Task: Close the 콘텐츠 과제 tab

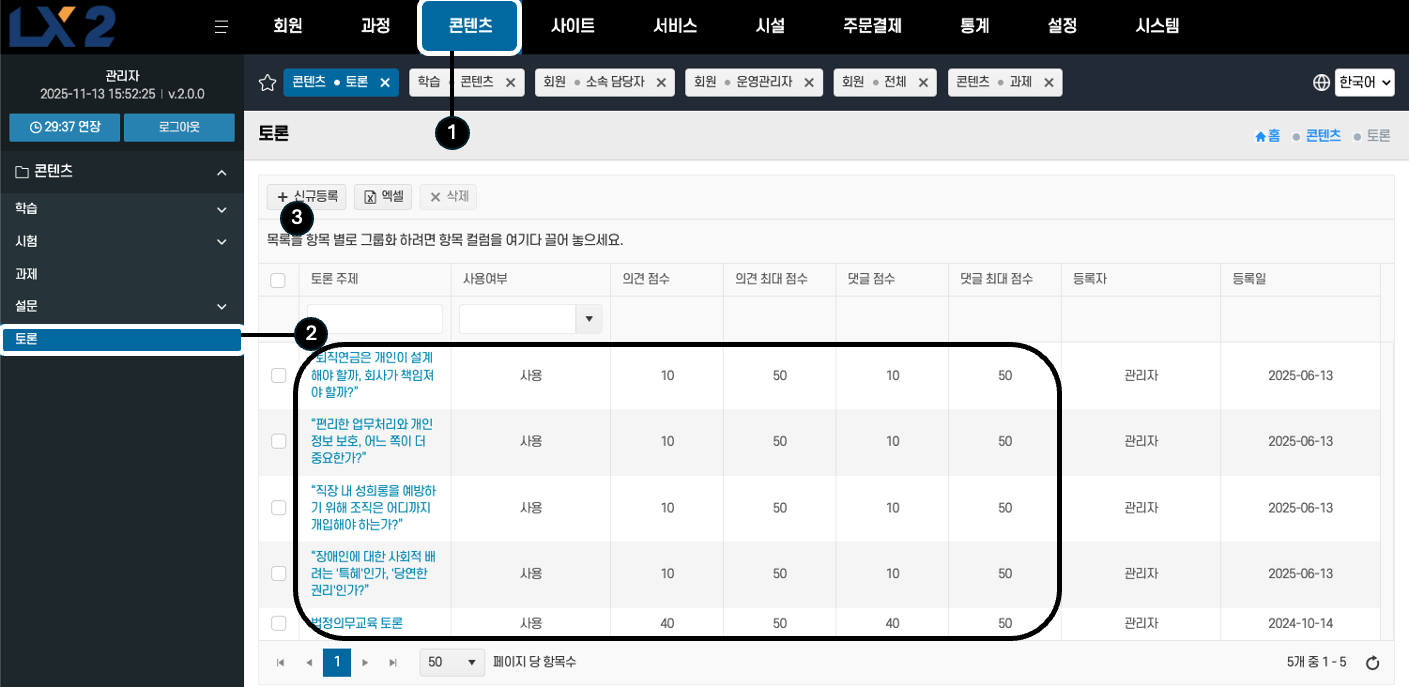Action: pos(1048,83)
